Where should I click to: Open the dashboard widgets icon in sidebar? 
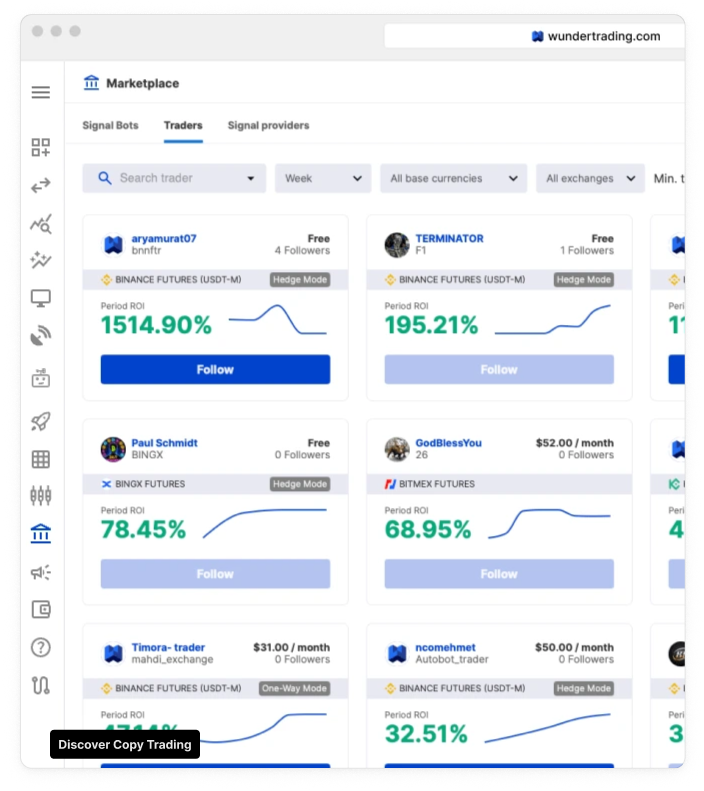point(41,147)
